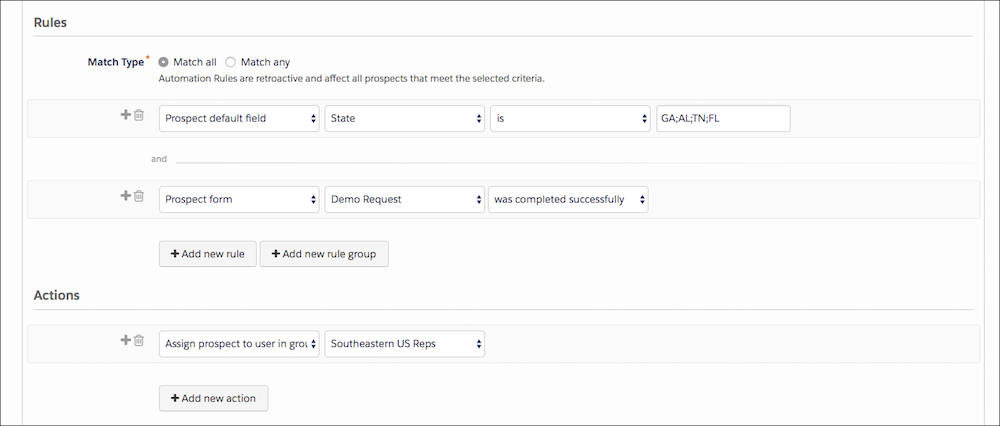Open the Prospect default field dropdown
Image resolution: width=1000 pixels, height=426 pixels.
pos(239,119)
